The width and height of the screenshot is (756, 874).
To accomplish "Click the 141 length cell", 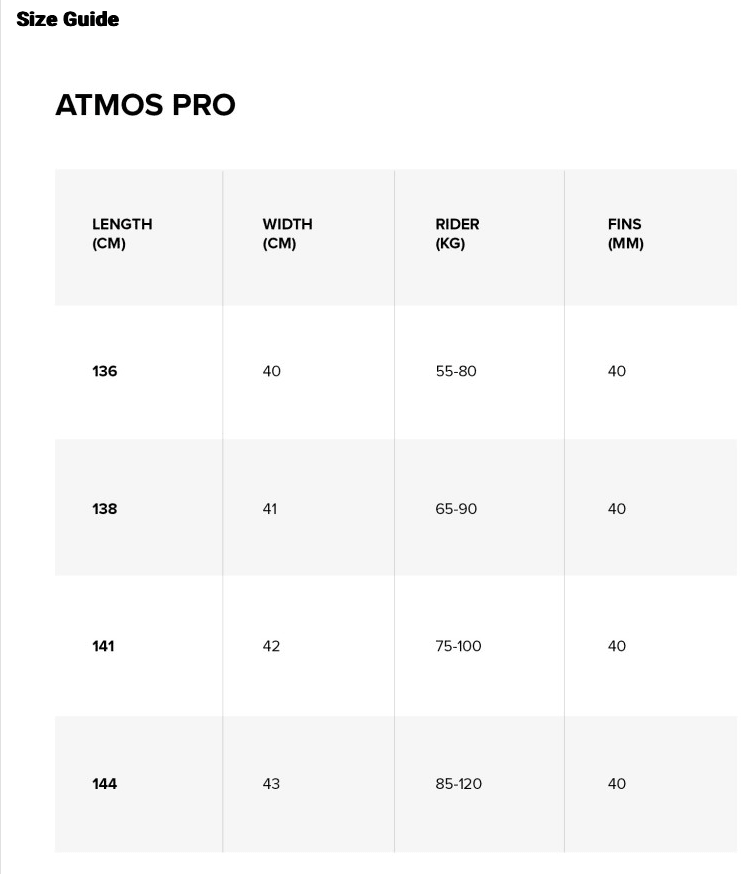I will (104, 646).
